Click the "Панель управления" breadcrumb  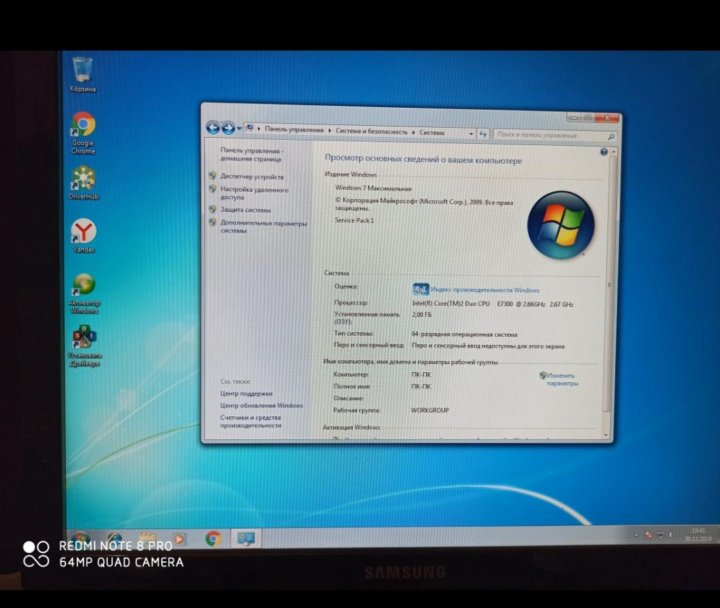click(x=294, y=131)
